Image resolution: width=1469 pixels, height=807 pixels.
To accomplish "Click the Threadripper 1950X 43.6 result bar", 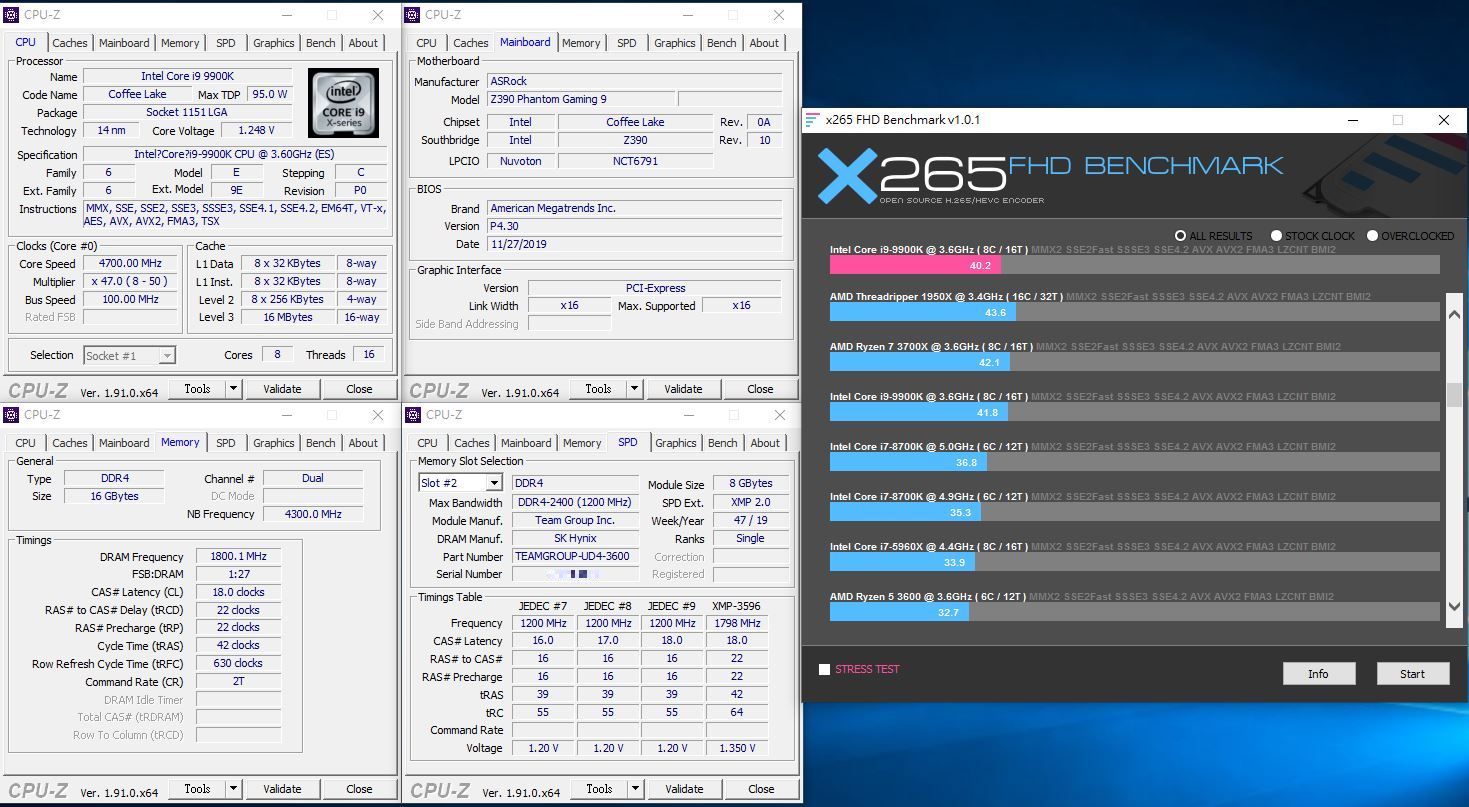I will 923,313.
